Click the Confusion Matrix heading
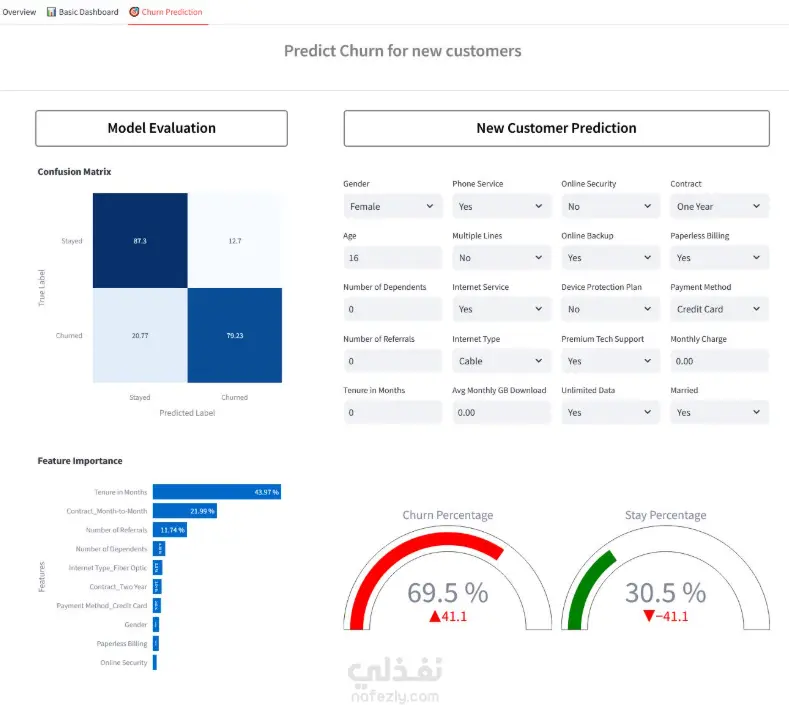The image size is (789, 705). coord(74,172)
